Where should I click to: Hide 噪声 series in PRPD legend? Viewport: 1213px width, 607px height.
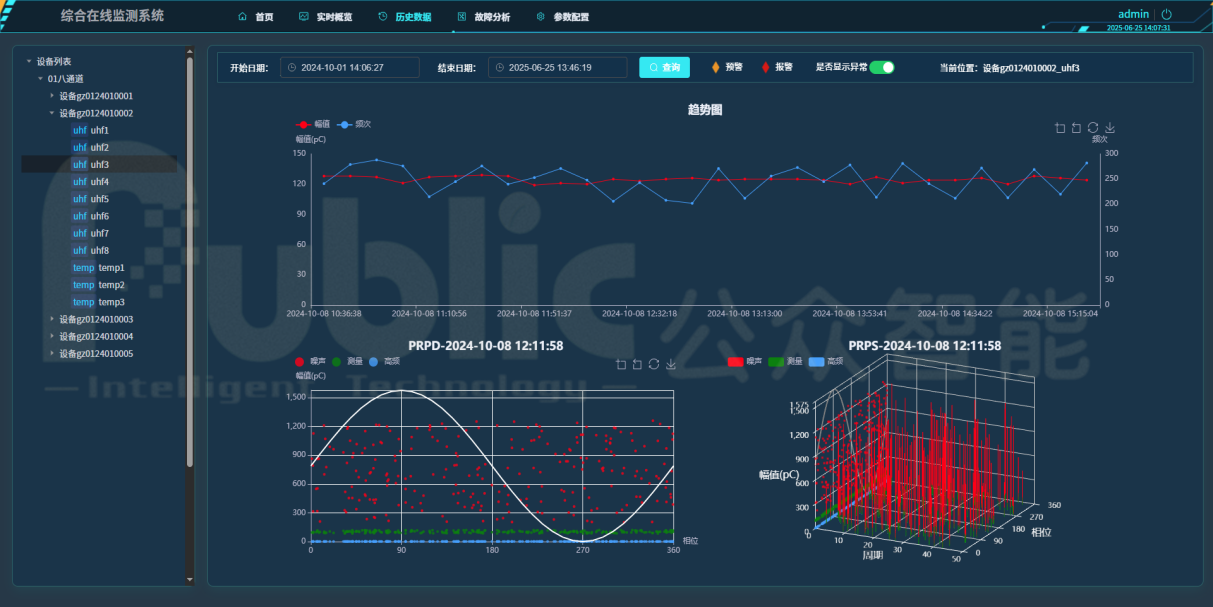pos(311,361)
